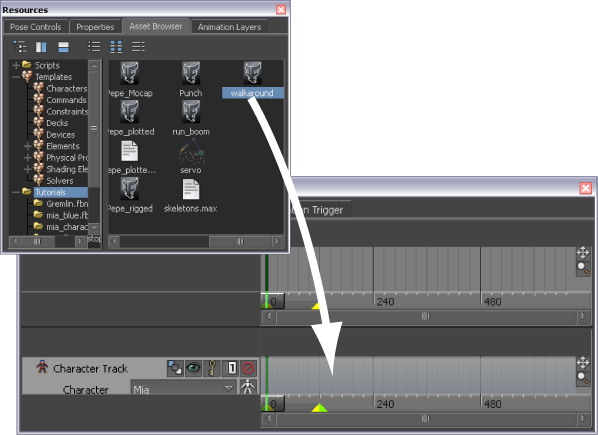The image size is (598, 435).
Task: Open the Character dropdown showing Mia
Action: pos(184,387)
